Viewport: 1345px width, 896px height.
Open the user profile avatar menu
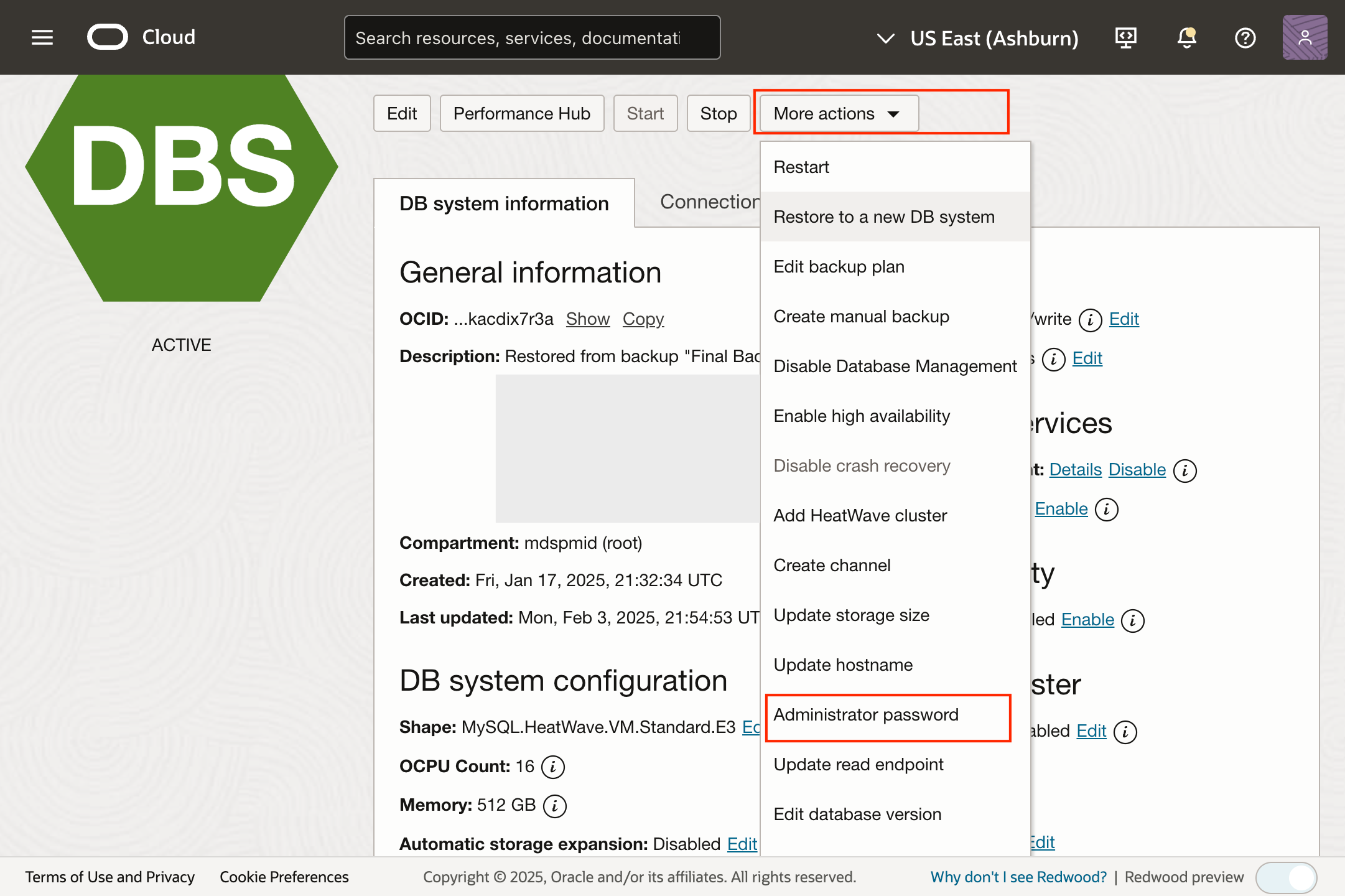click(x=1305, y=37)
